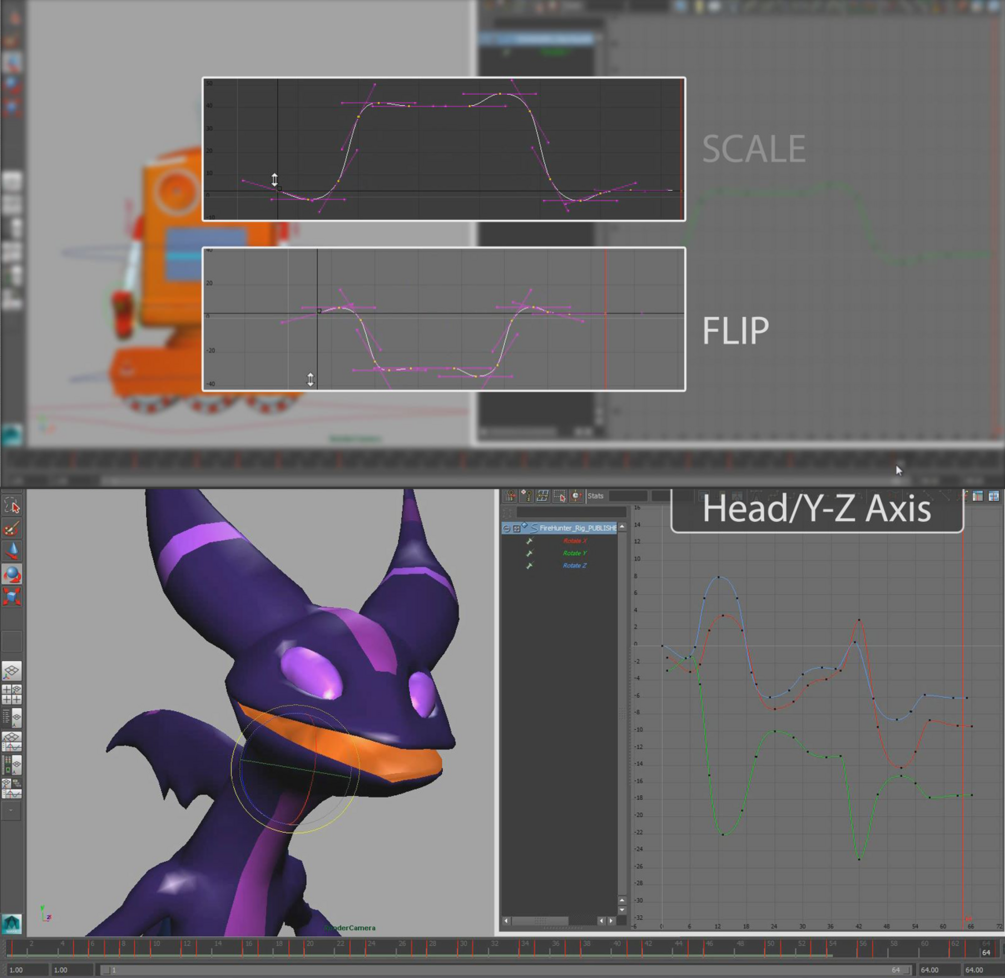Viewport: 1005px width, 978px height.
Task: Open Dope Sheet from Graph Editor toolbar
Action: pyautogui.click(x=977, y=495)
